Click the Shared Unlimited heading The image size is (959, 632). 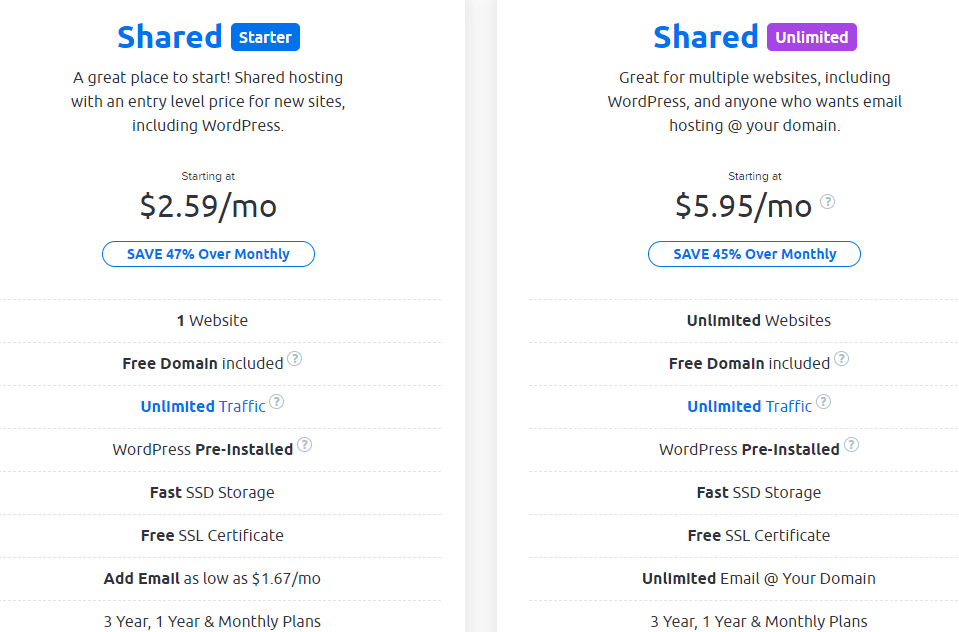(755, 37)
